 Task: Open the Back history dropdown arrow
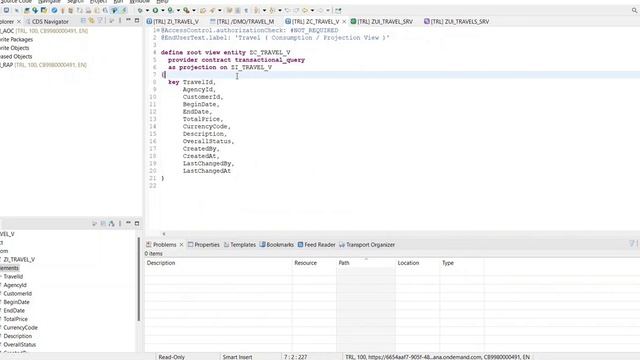(312, 10)
